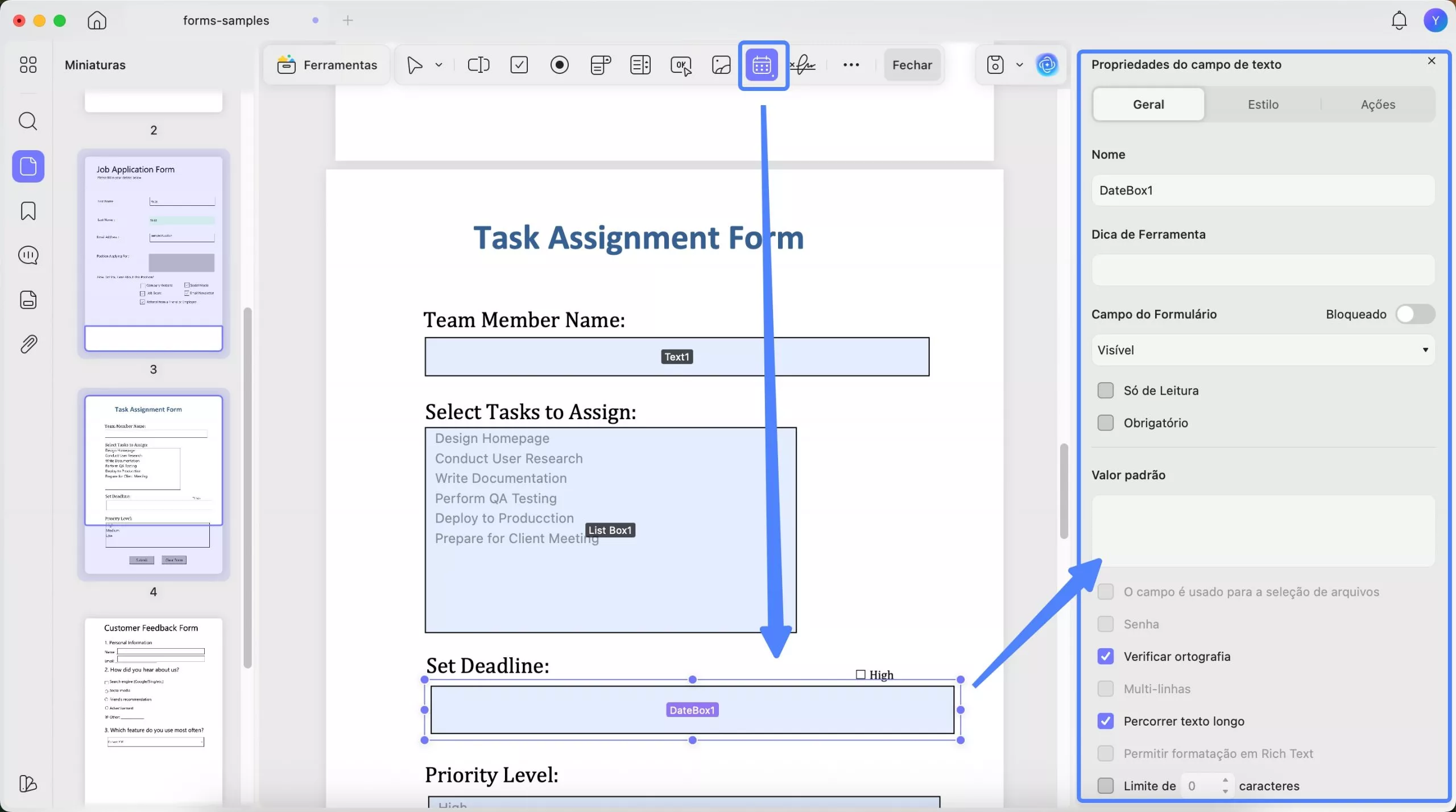This screenshot has height=812, width=1456.
Task: Select the dropdown field tool
Action: [601, 65]
